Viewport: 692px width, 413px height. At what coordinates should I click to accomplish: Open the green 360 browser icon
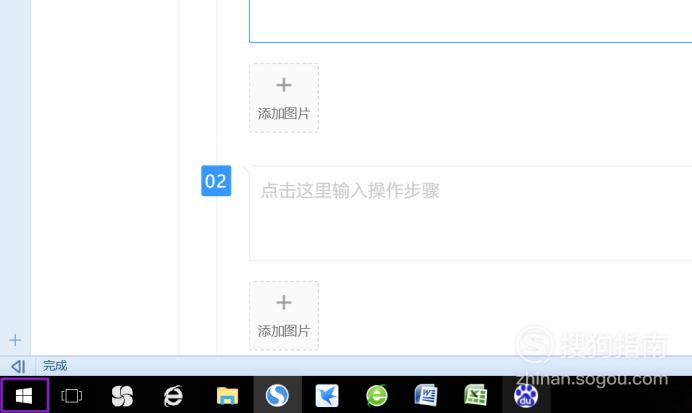(x=377, y=395)
